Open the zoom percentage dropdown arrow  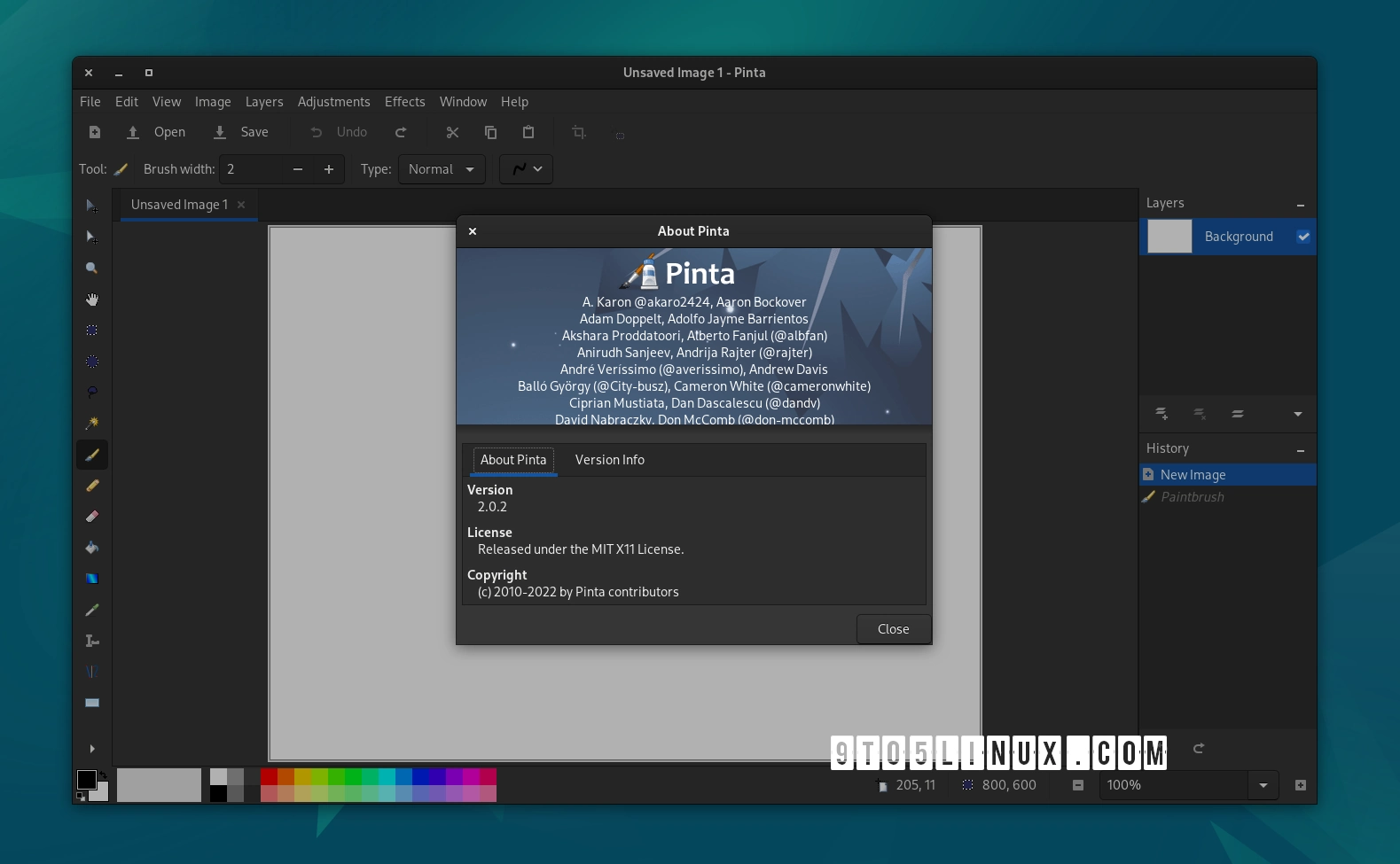[1263, 785]
